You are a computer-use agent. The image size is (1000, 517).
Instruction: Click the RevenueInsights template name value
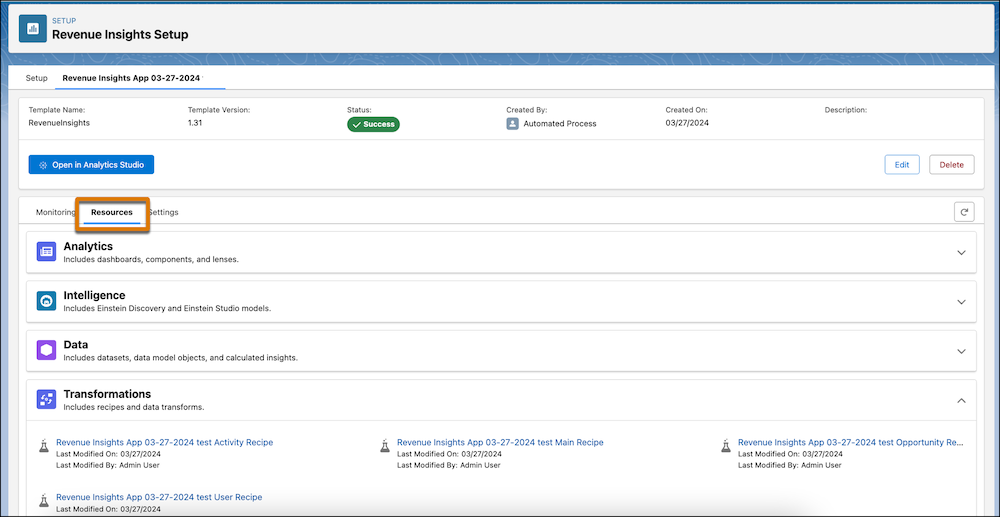pyautogui.click(x=59, y=123)
